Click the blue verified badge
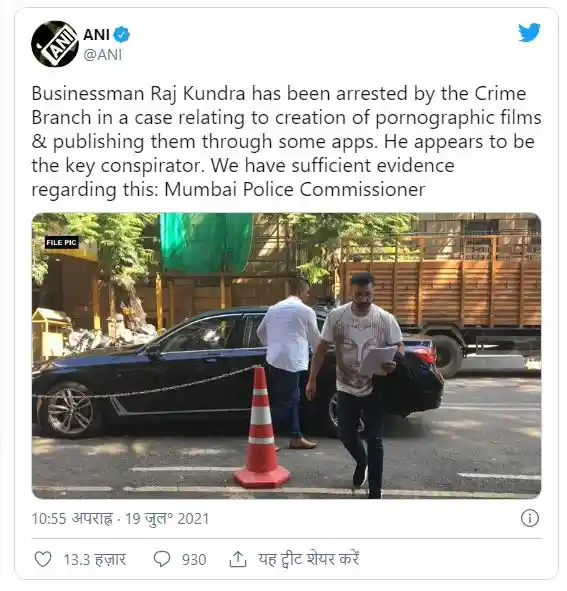The height and width of the screenshot is (591, 567). (x=122, y=35)
